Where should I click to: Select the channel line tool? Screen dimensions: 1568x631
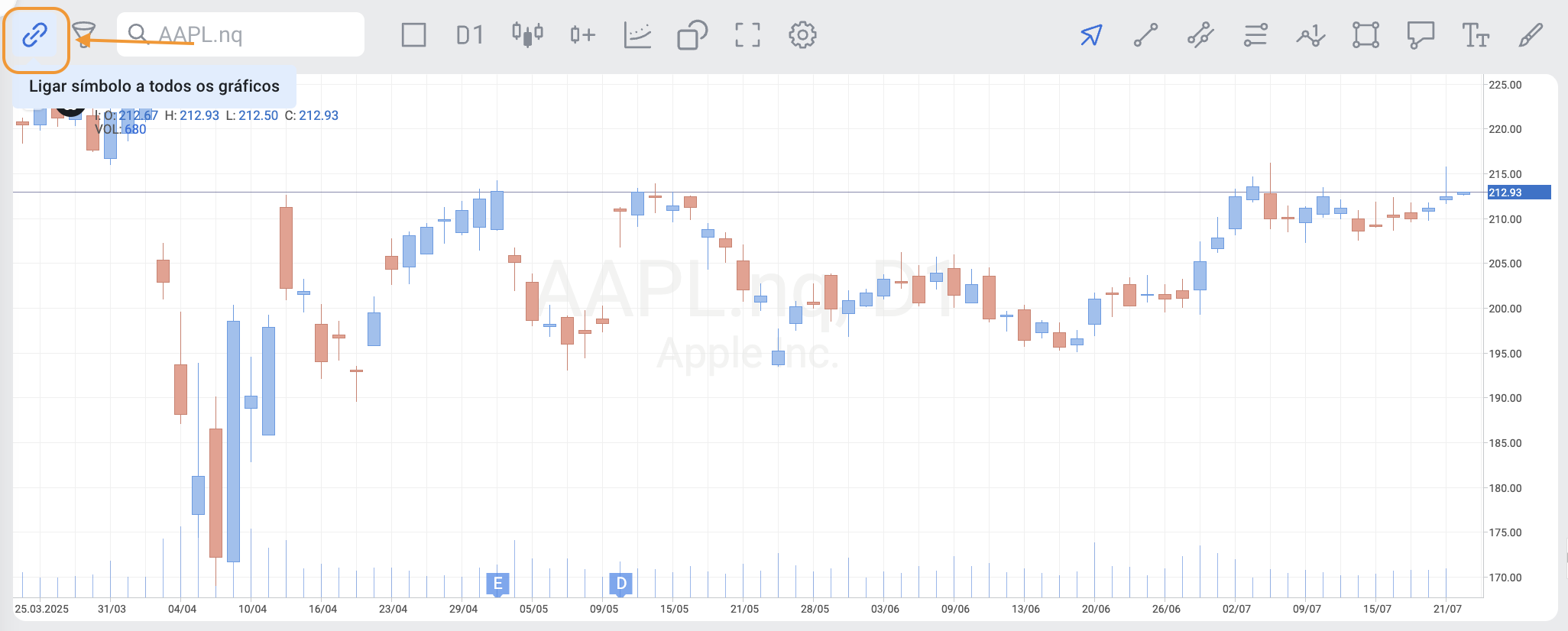click(1200, 34)
